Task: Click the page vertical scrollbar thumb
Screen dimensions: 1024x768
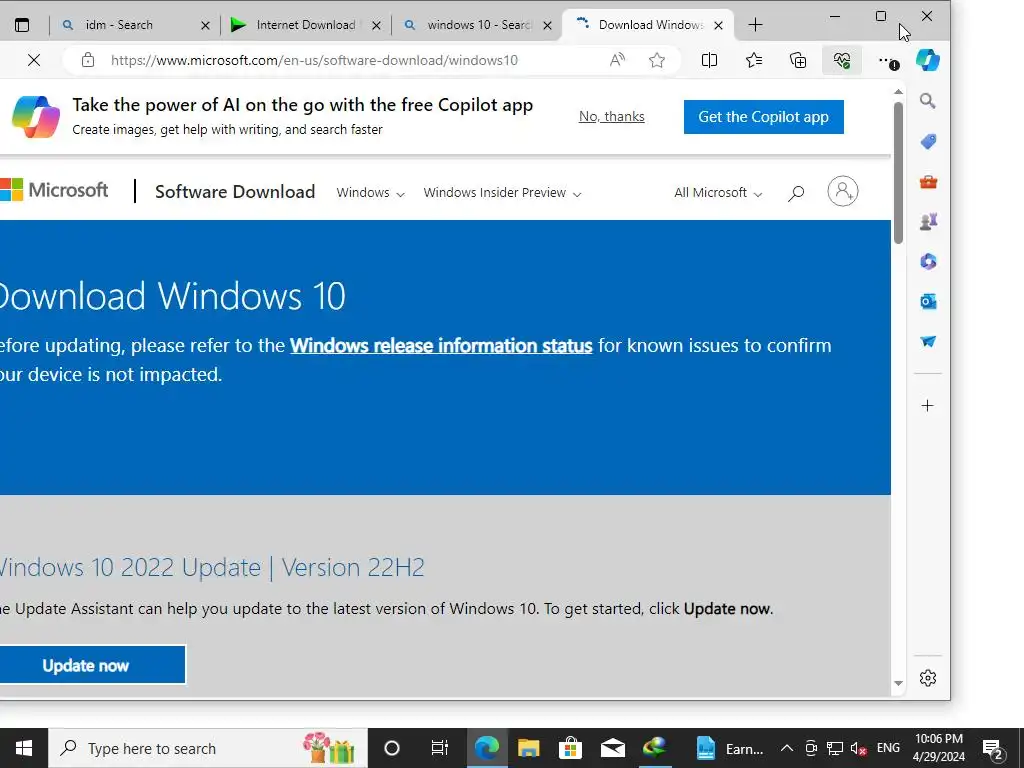Action: pos(898,173)
